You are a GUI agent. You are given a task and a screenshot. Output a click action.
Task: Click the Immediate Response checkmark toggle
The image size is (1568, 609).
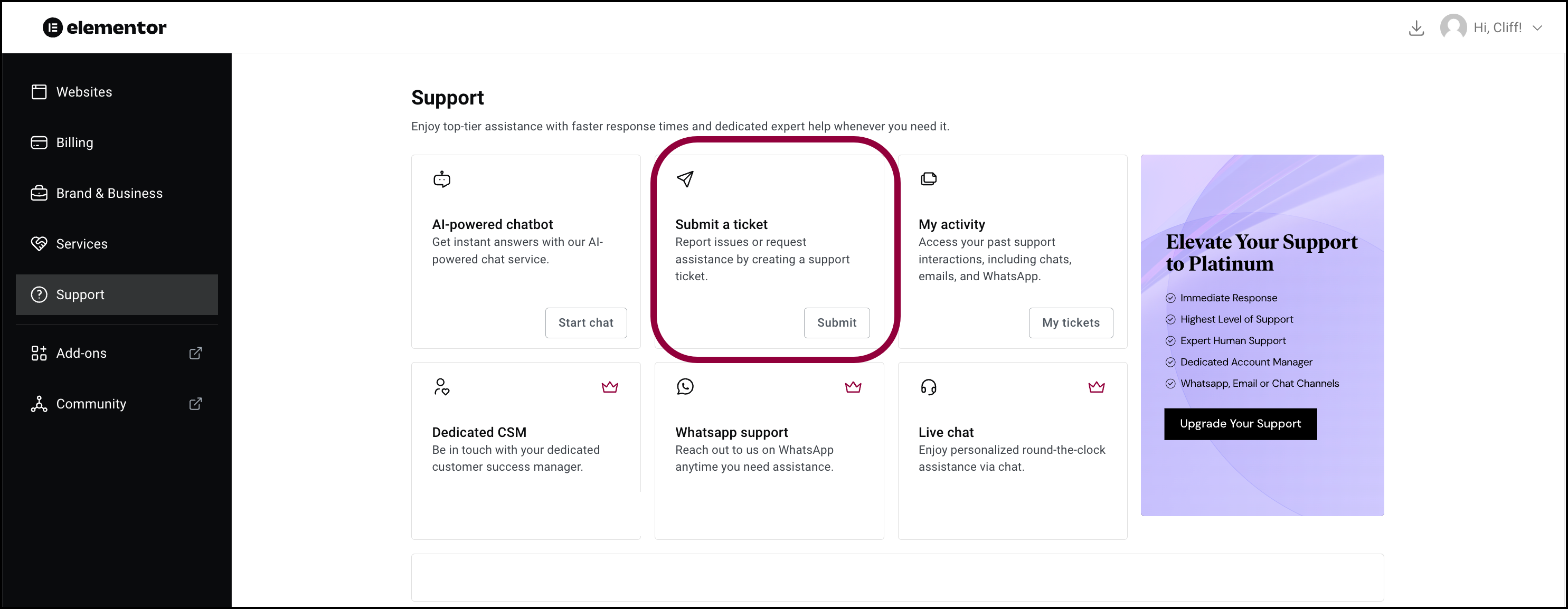click(x=1170, y=298)
